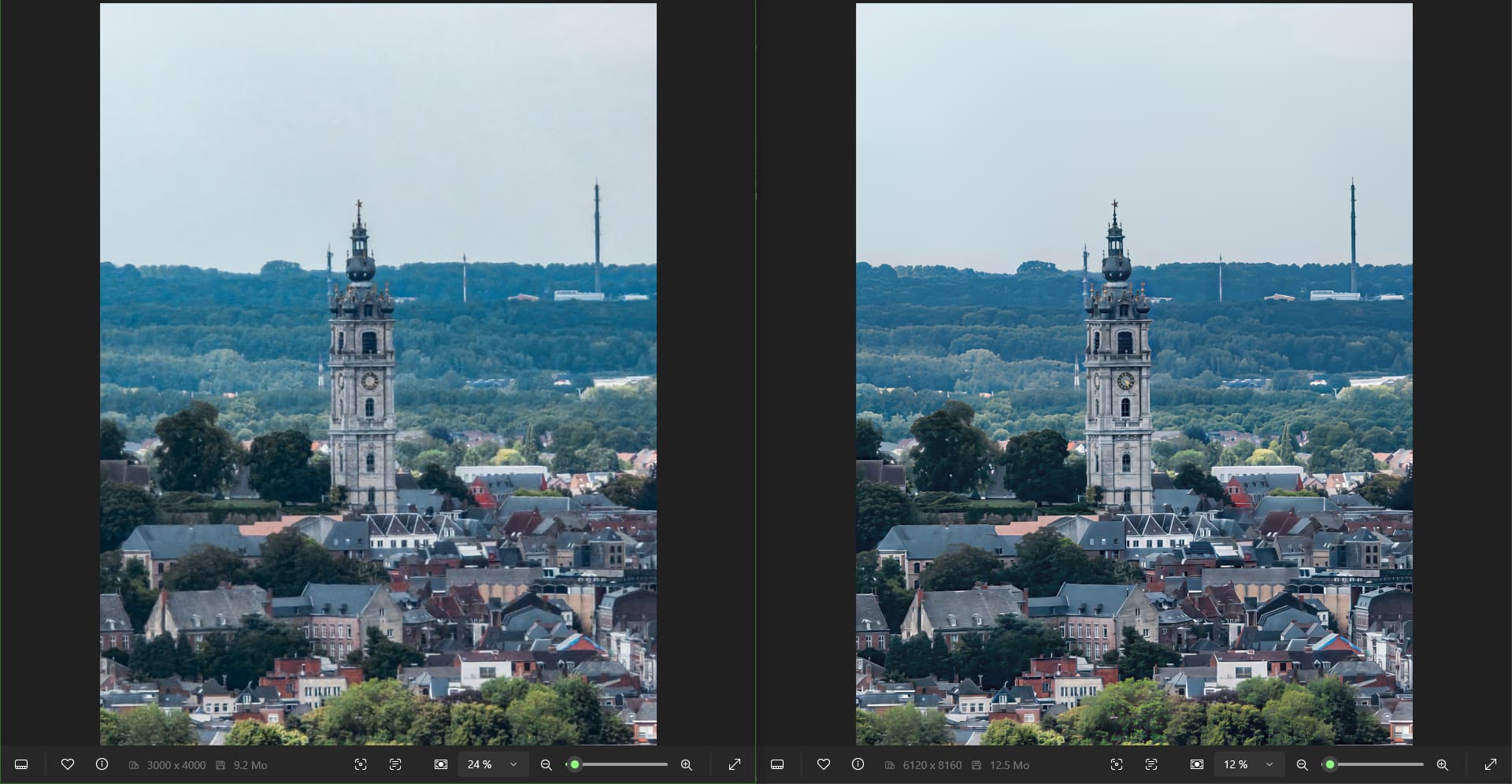Image resolution: width=1512 pixels, height=784 pixels.
Task: Click the right upscaled belfry photo
Action: click(1134, 374)
